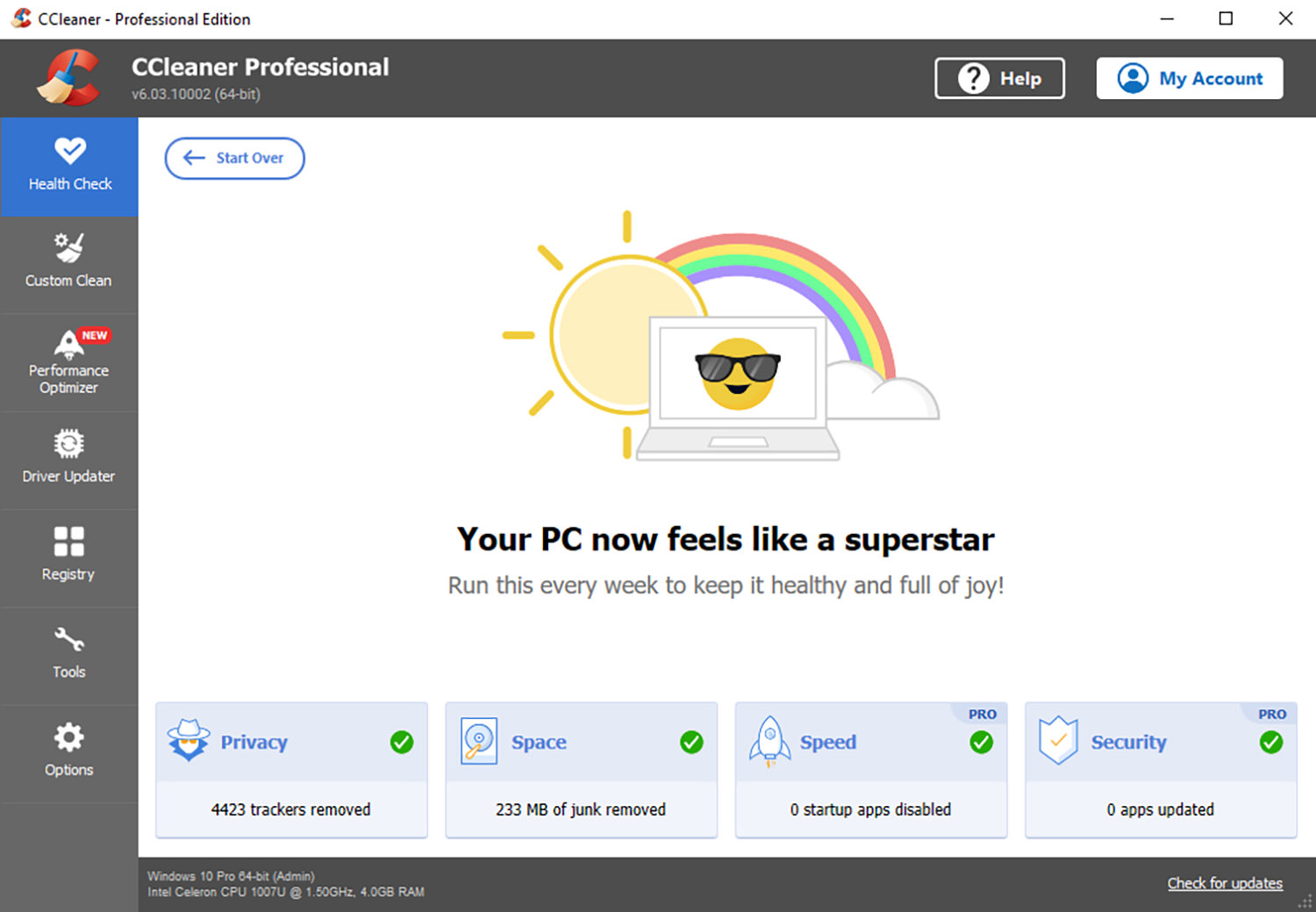1316x912 pixels.
Task: Click the 'Your PC now feels like a superstar' heading
Action: pyautogui.click(x=726, y=539)
